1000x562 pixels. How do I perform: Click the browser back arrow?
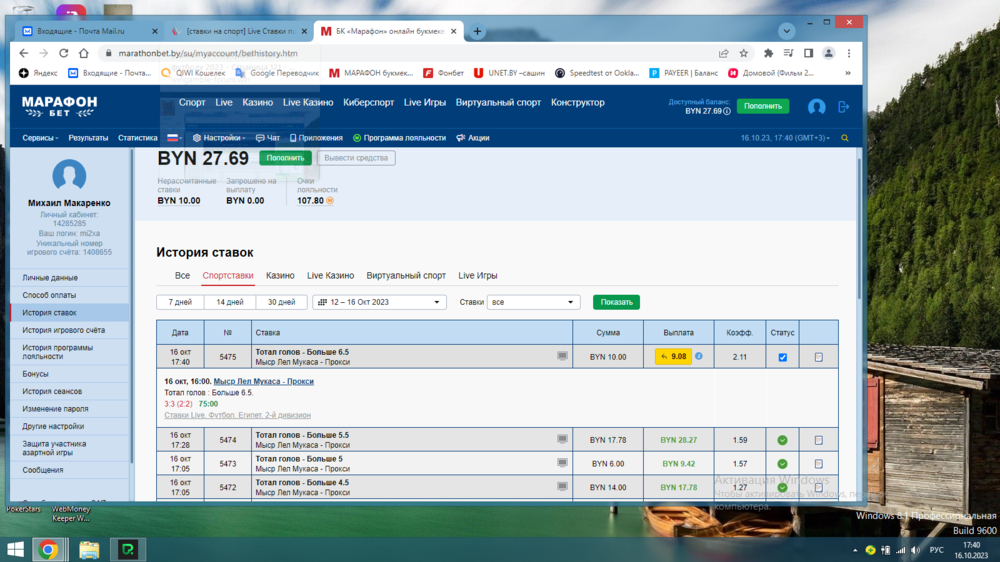[x=24, y=53]
